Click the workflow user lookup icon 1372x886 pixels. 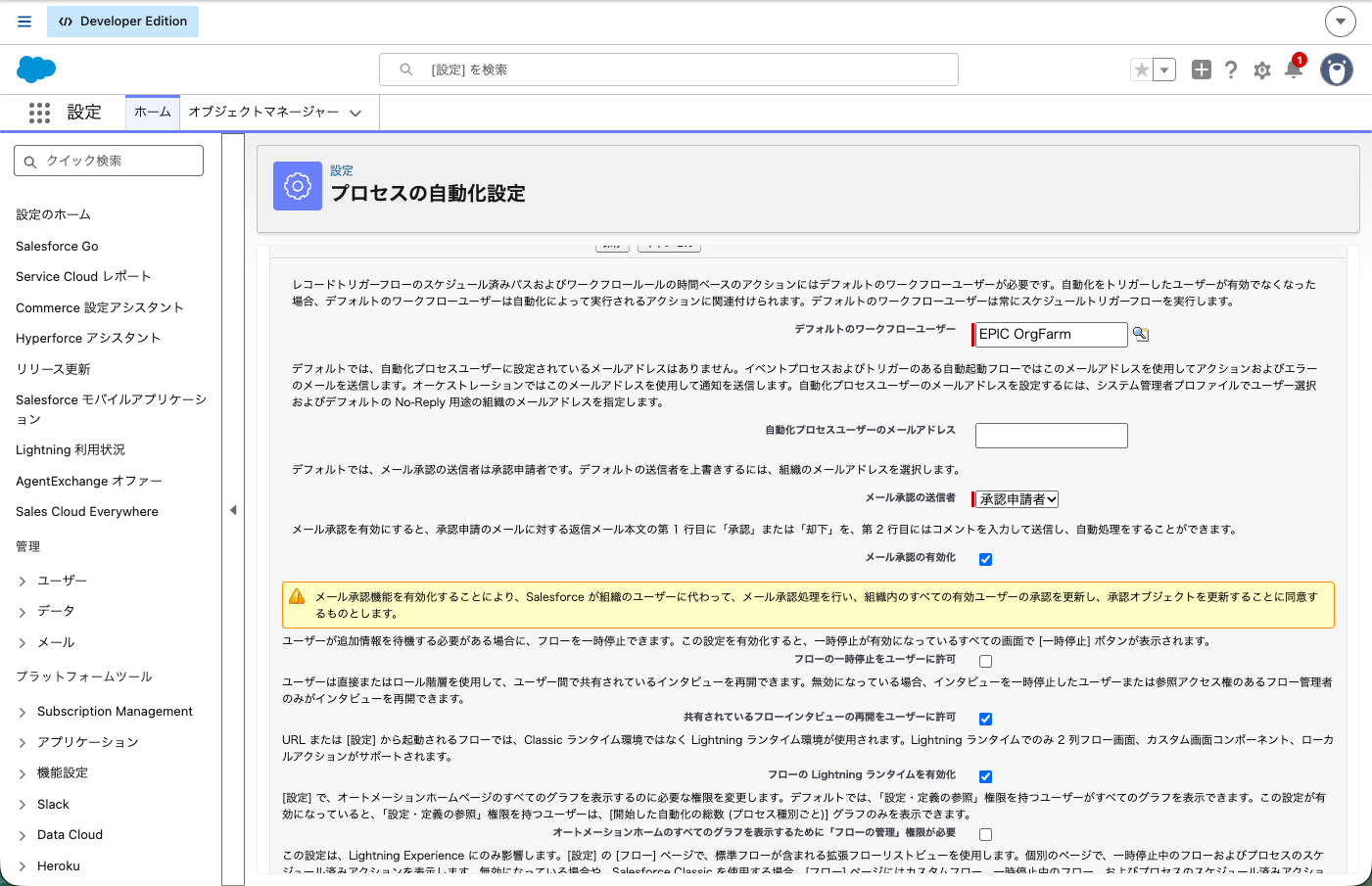[x=1141, y=334]
